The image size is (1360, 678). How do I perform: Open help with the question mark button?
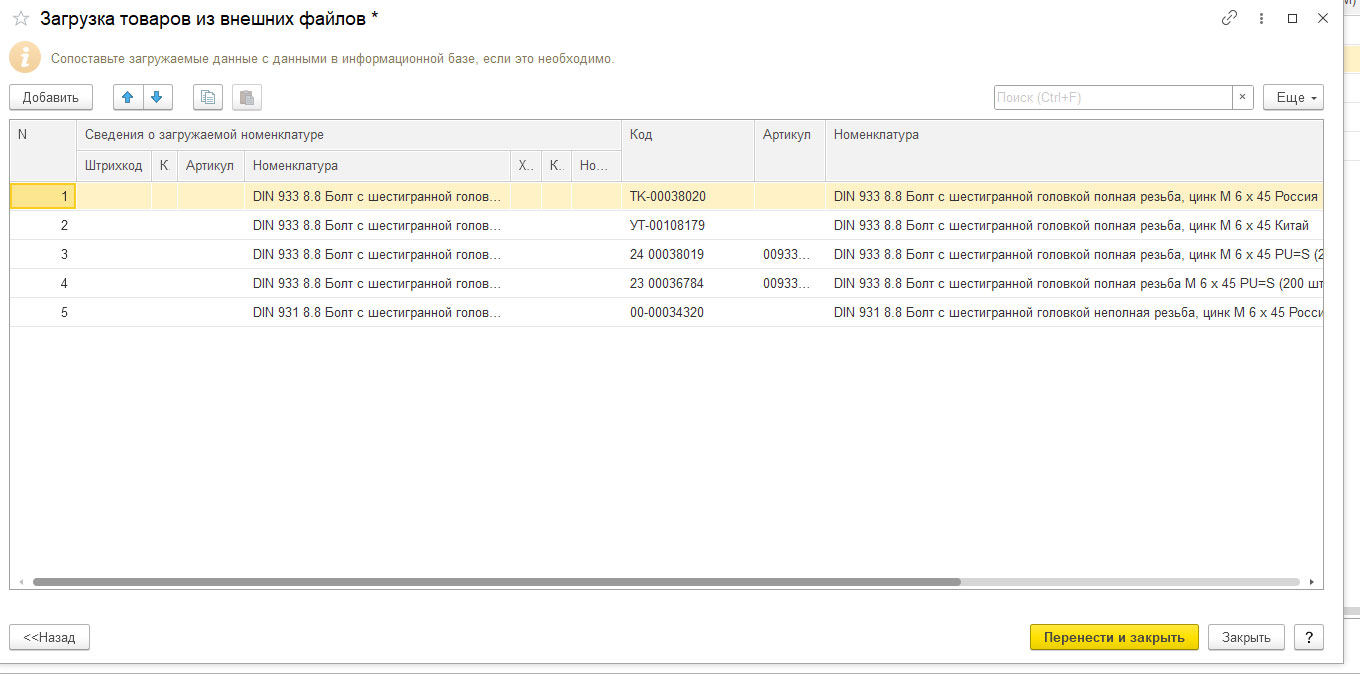1308,637
